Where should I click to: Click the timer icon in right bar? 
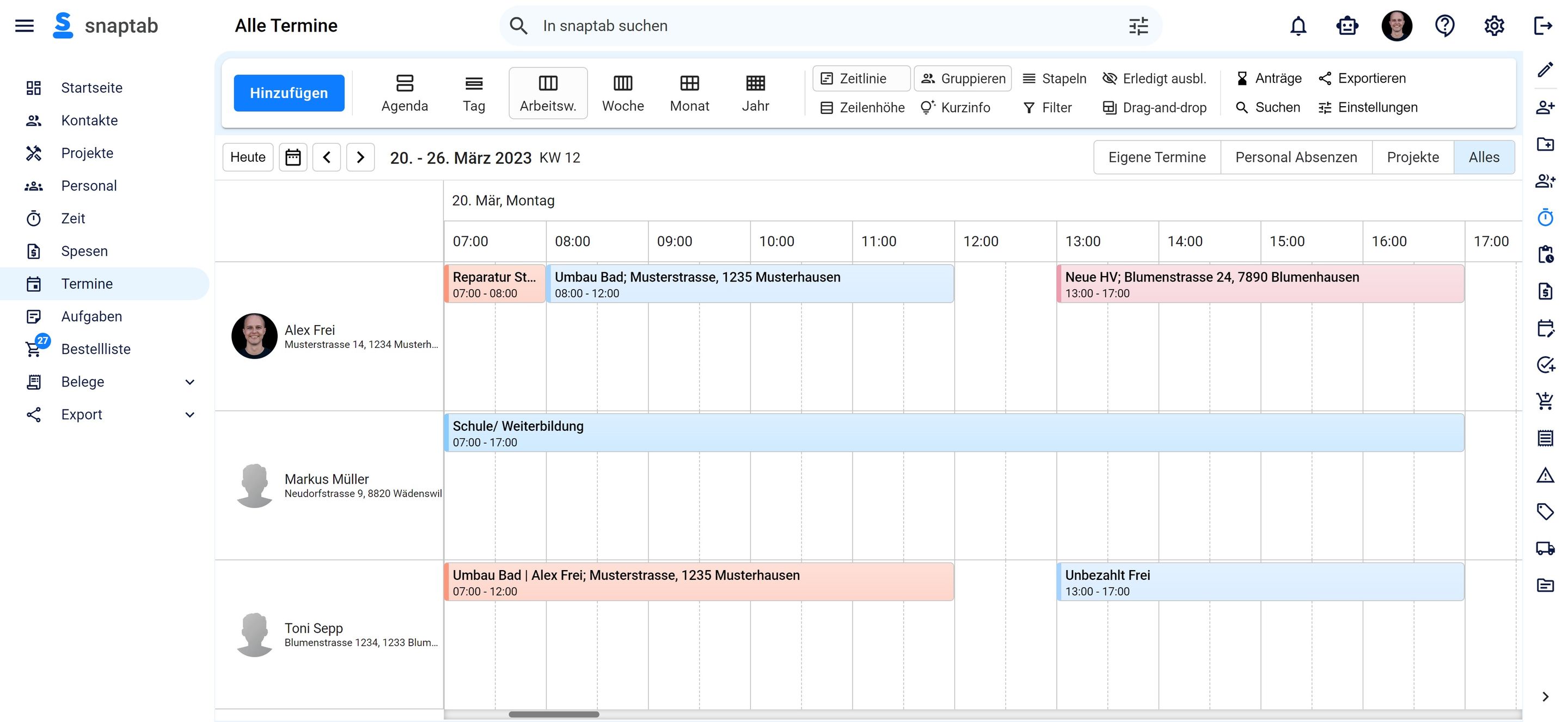point(1545,217)
